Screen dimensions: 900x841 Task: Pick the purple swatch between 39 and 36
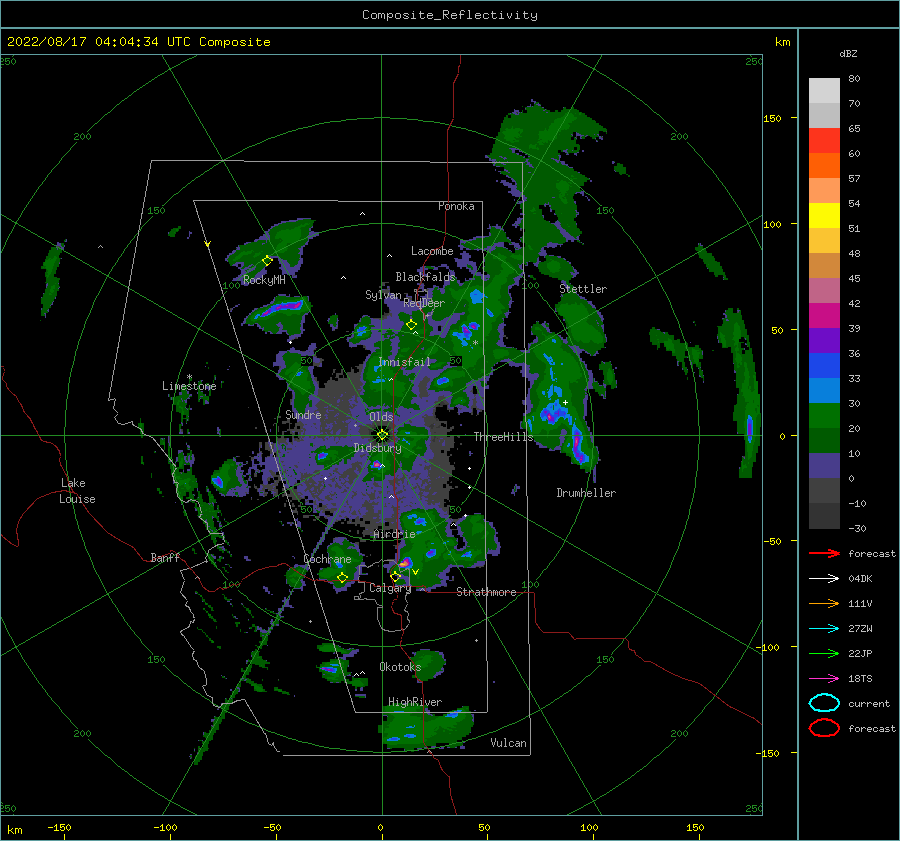point(824,340)
